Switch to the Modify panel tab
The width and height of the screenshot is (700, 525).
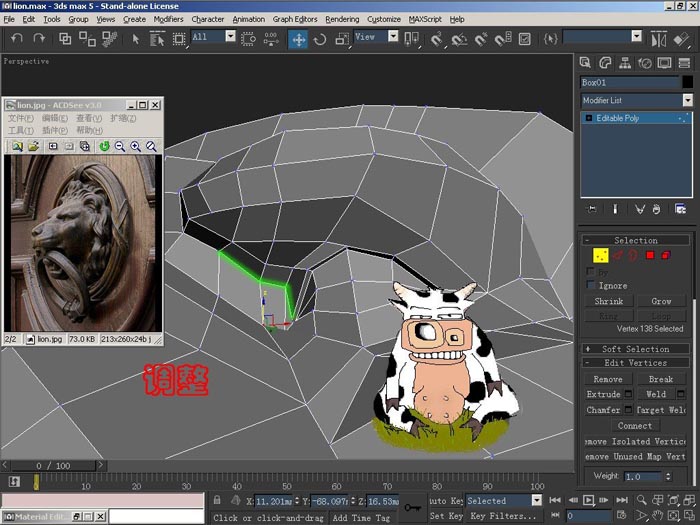point(605,63)
